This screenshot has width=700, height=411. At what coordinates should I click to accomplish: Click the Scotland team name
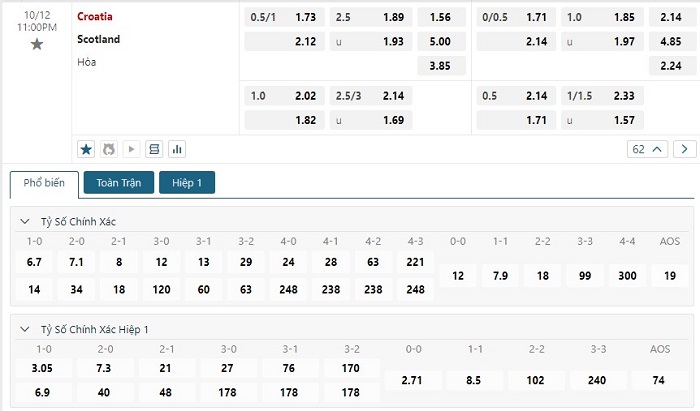click(x=98, y=39)
